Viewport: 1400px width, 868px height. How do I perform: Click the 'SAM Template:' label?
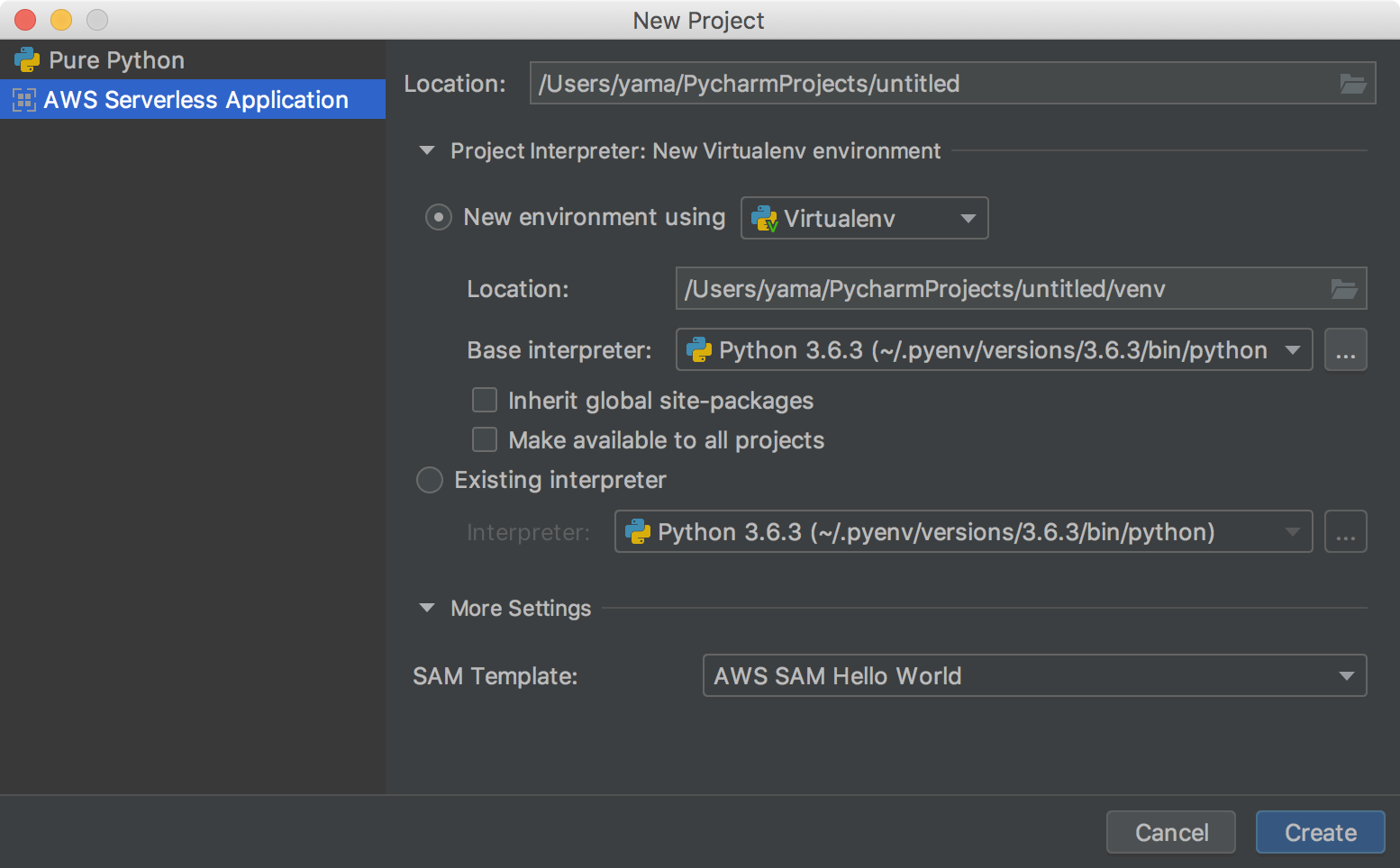coord(495,676)
